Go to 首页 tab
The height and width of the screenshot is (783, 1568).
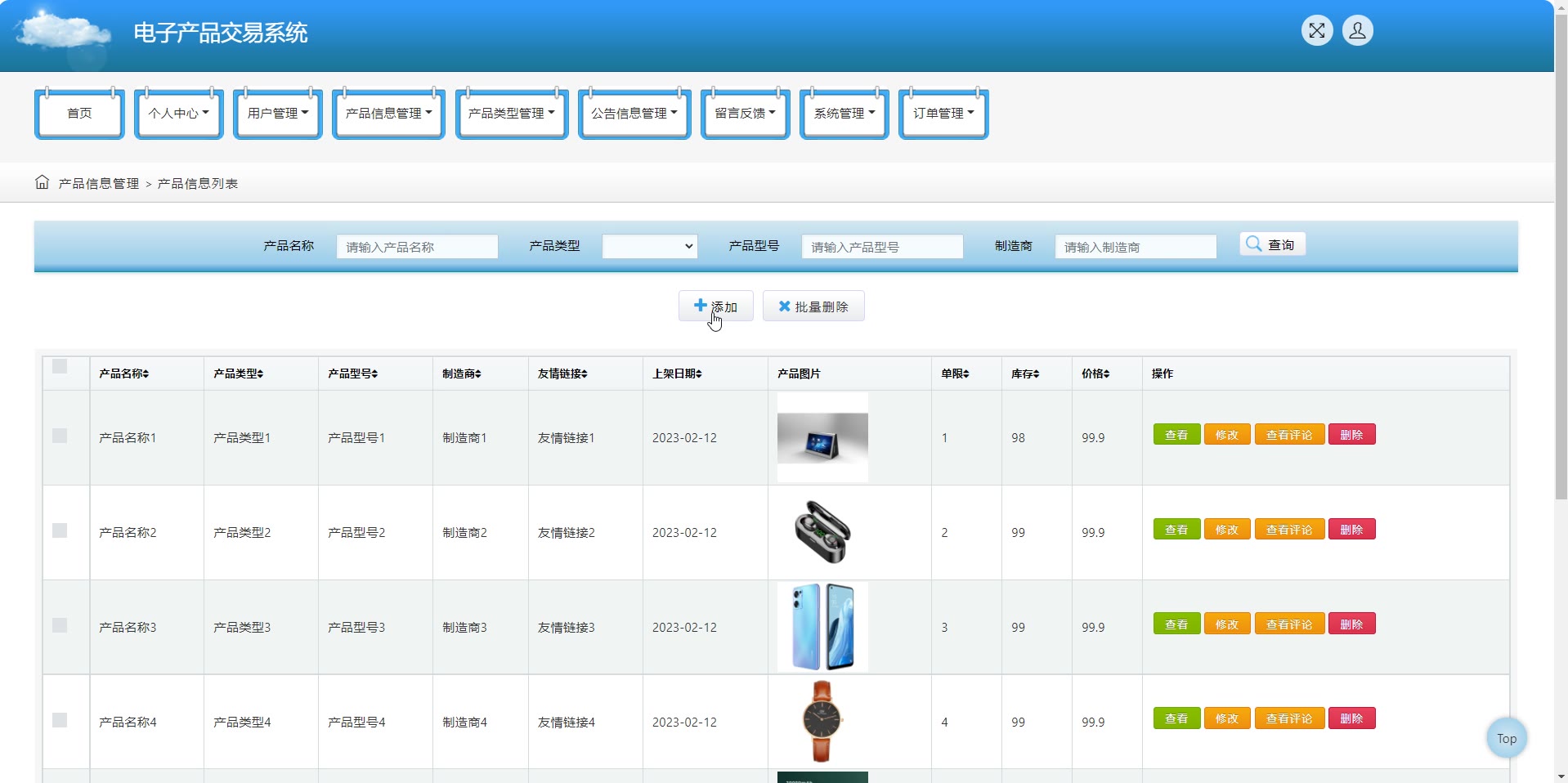(79, 114)
